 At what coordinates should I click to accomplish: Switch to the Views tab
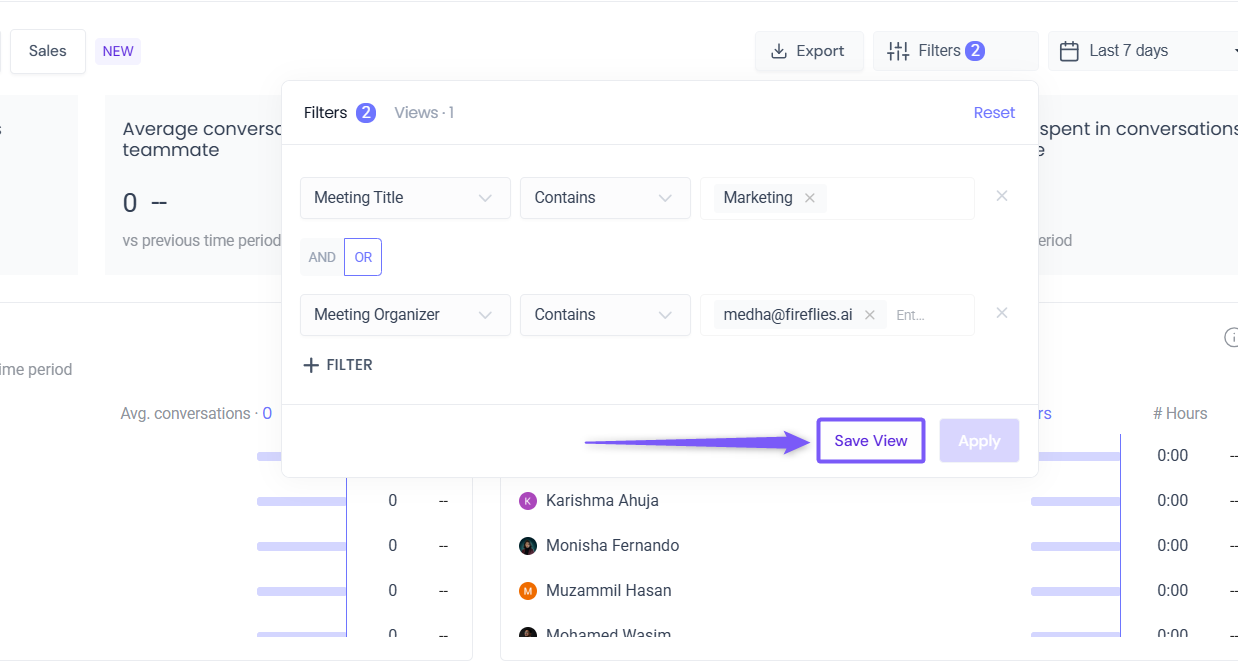click(x=424, y=113)
